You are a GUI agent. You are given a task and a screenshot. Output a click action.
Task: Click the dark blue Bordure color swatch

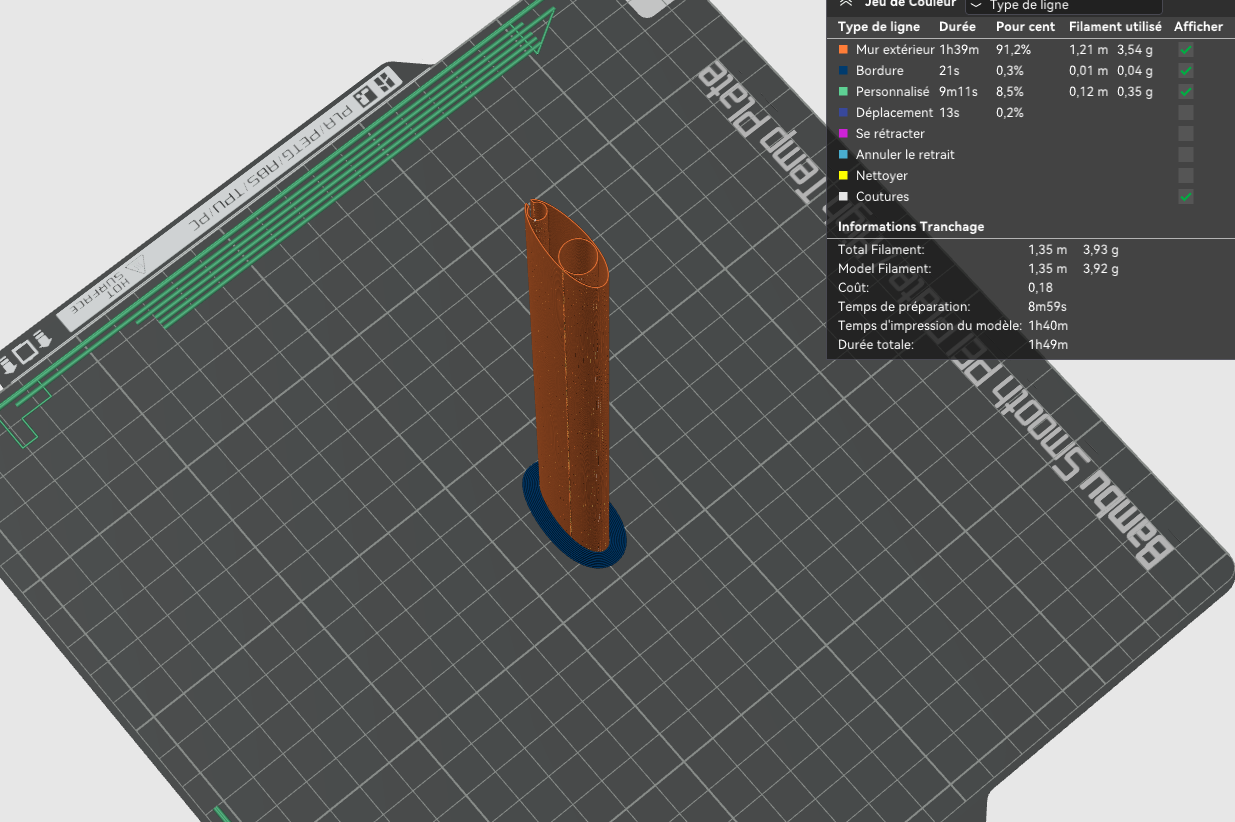[844, 70]
